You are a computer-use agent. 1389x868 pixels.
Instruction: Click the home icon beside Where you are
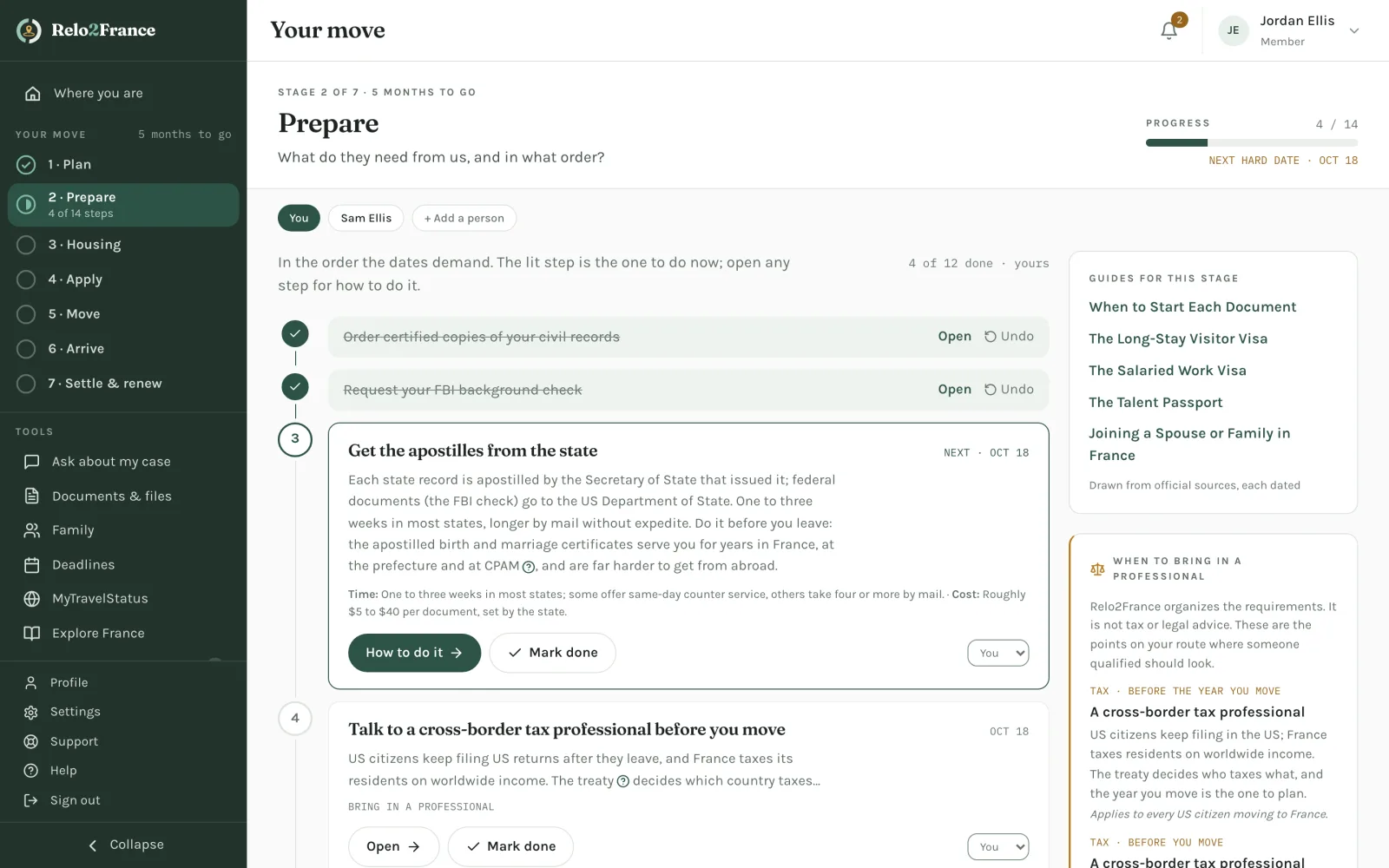coord(33,94)
